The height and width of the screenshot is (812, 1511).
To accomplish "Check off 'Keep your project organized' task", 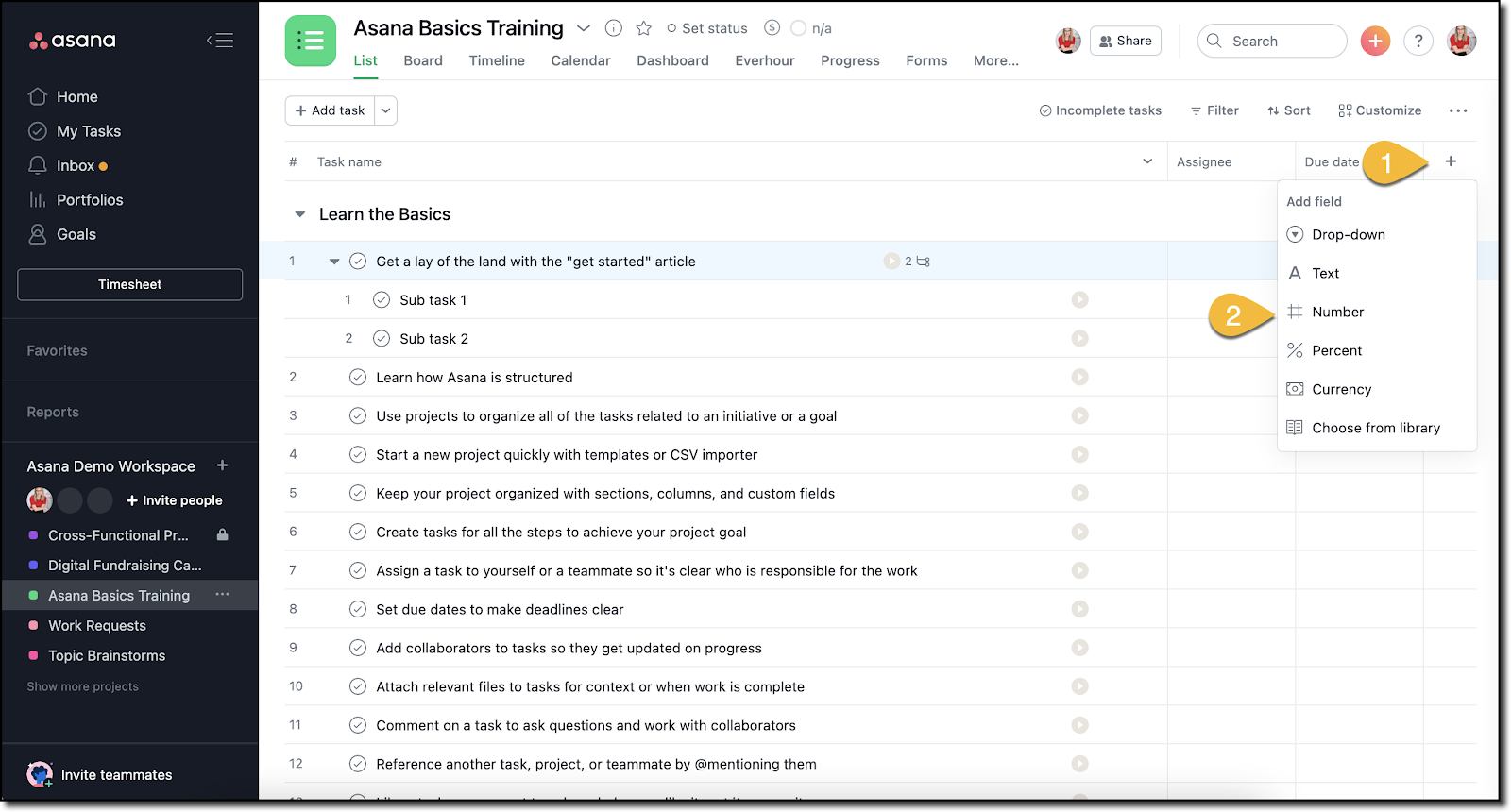I will tap(358, 494).
